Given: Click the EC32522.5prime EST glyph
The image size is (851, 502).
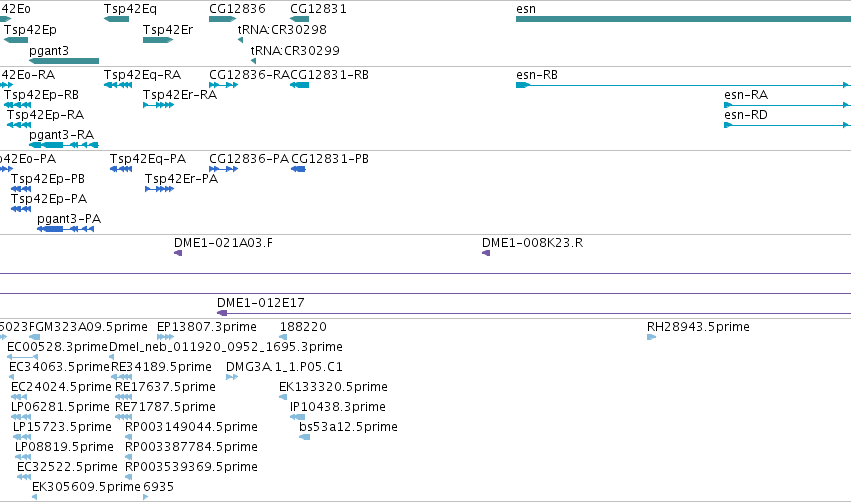Looking at the screenshot, I should tap(24, 478).
